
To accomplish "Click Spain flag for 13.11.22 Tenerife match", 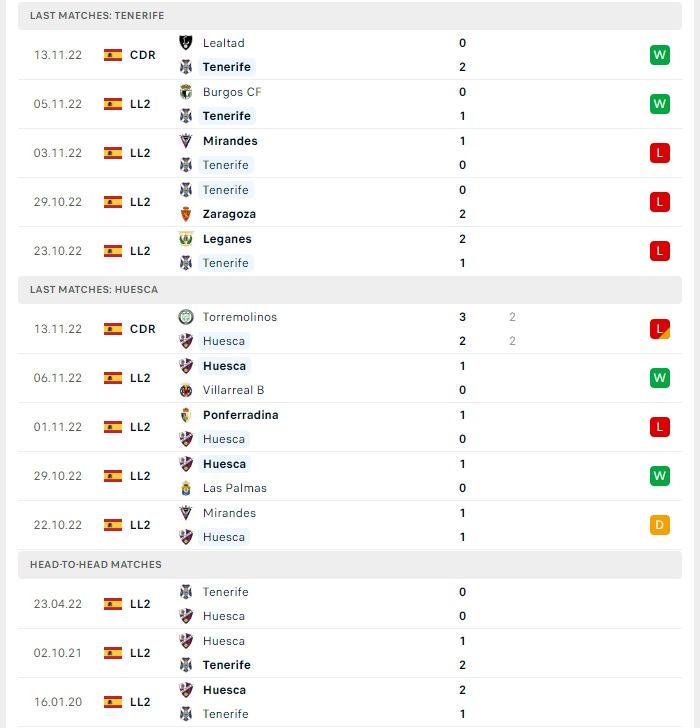I will tap(113, 55).
